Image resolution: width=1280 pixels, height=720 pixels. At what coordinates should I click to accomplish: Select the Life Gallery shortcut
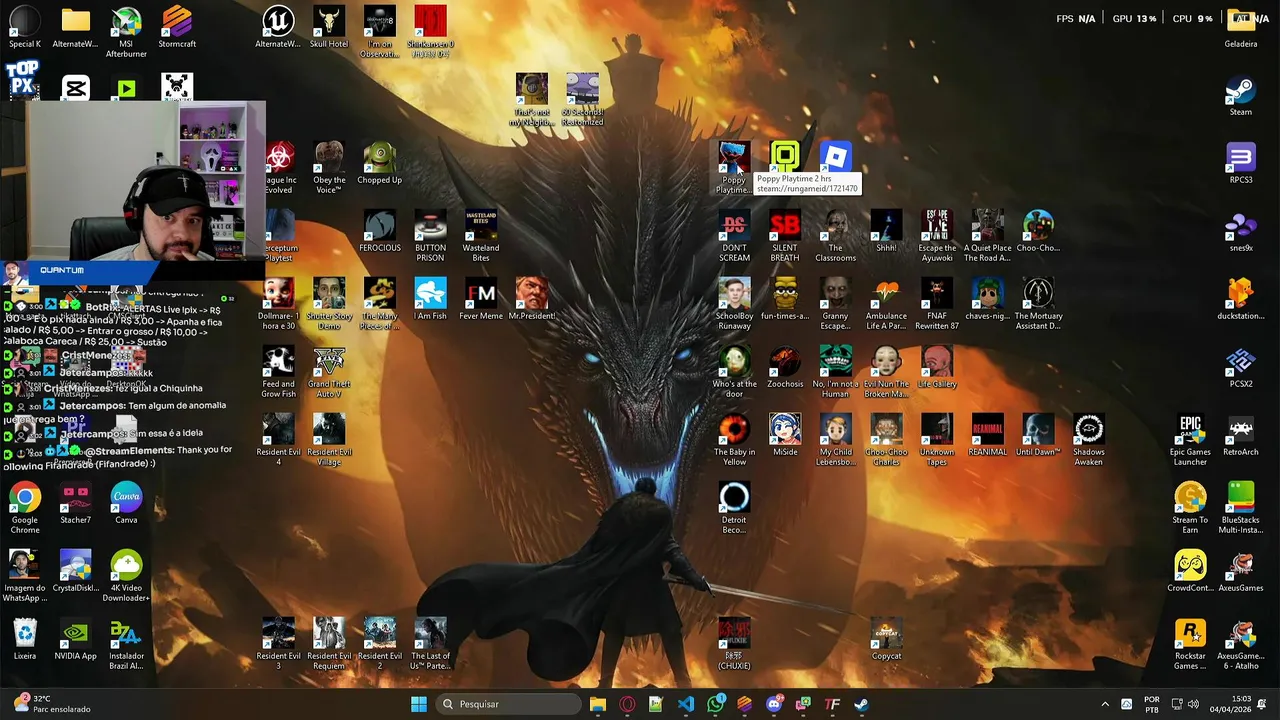(937, 368)
